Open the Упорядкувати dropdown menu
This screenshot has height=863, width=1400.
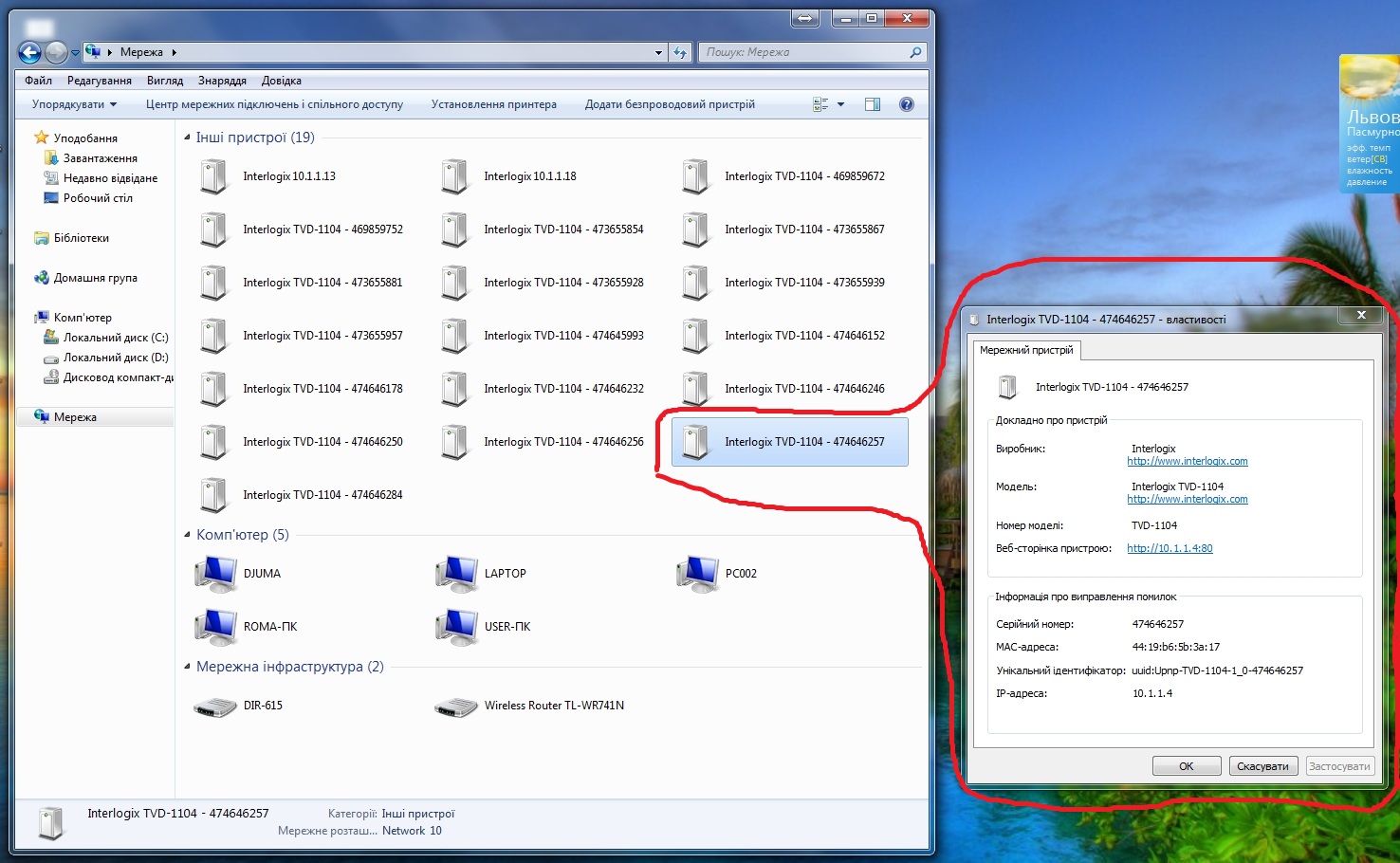point(74,104)
